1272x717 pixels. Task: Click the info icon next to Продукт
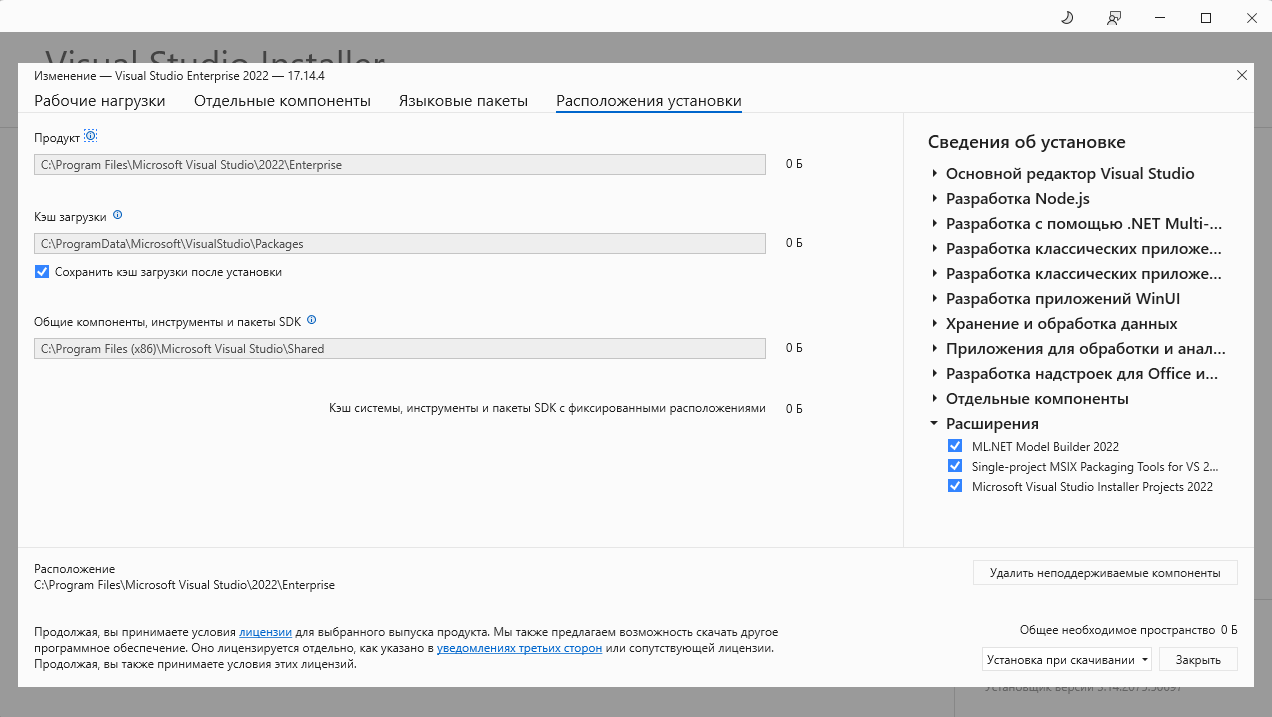[x=91, y=136]
